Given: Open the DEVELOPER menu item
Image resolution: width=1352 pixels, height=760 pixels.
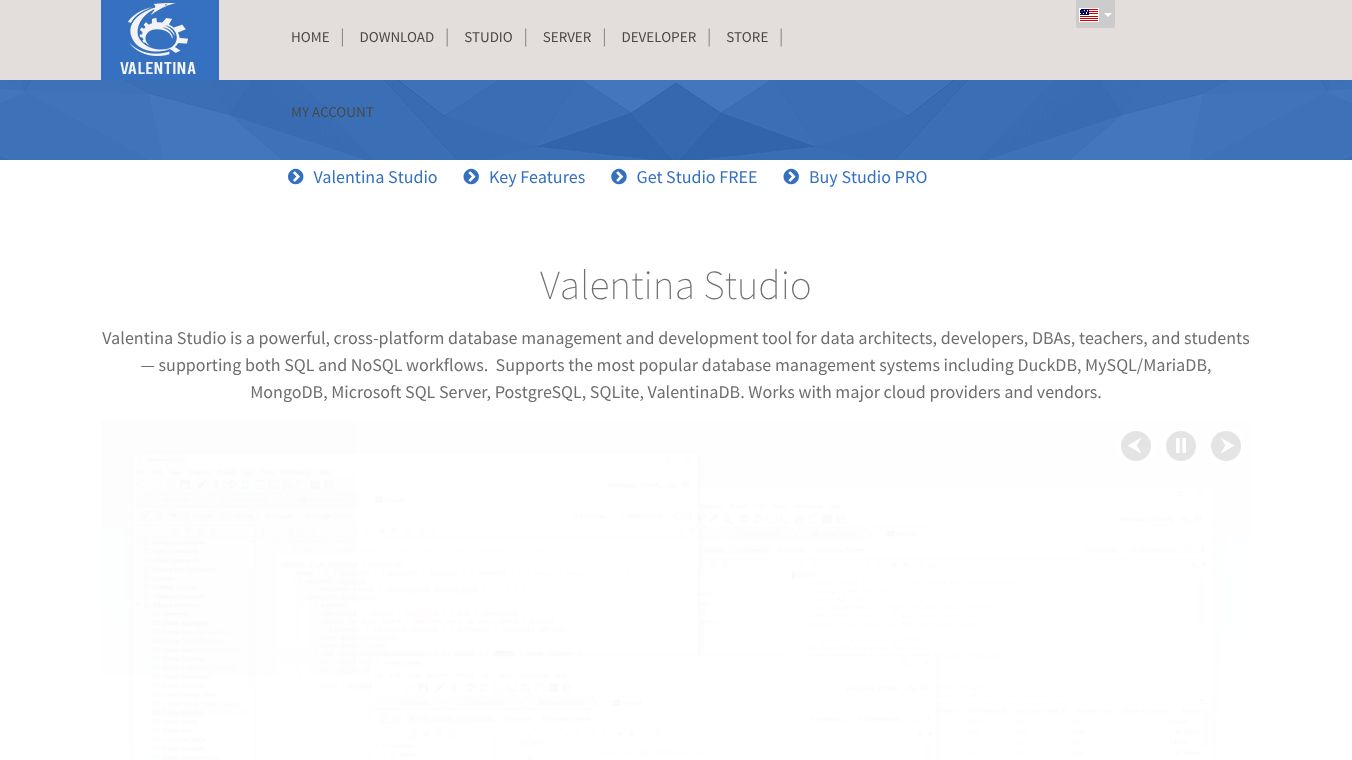Looking at the screenshot, I should 658,37.
